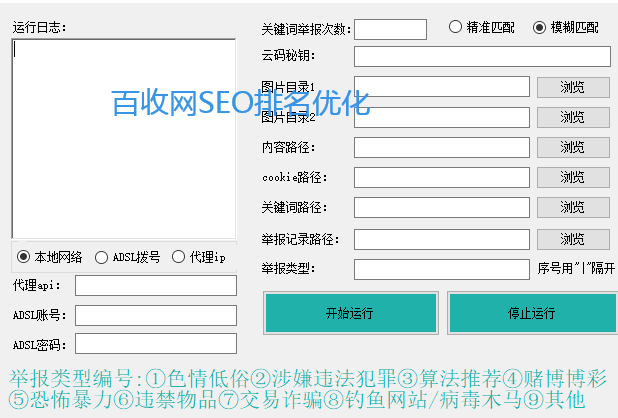618x418 pixels.
Task: Click the 图片目录2 path field
Action: [x=441, y=117]
